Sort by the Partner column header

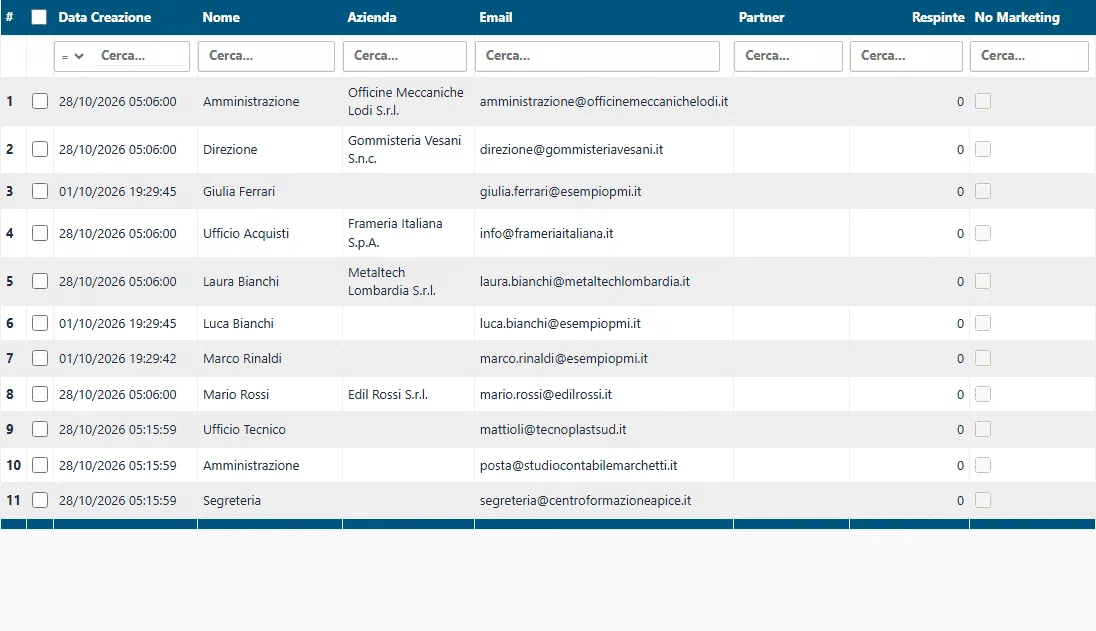point(761,17)
